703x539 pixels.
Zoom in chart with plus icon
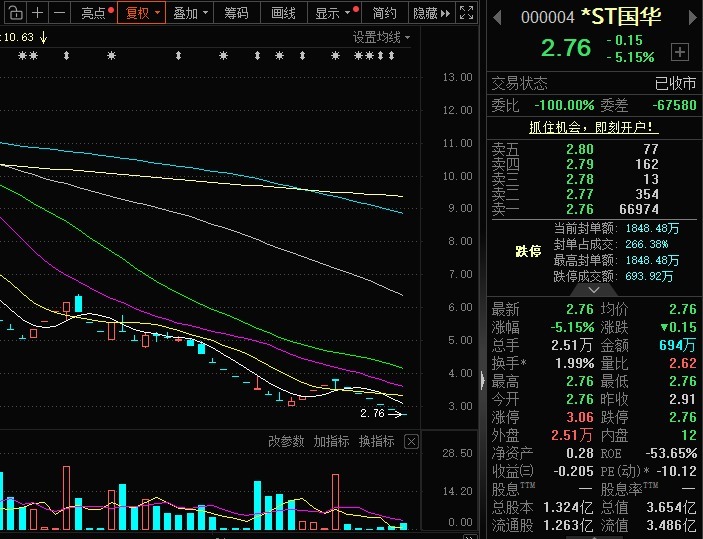[38, 13]
